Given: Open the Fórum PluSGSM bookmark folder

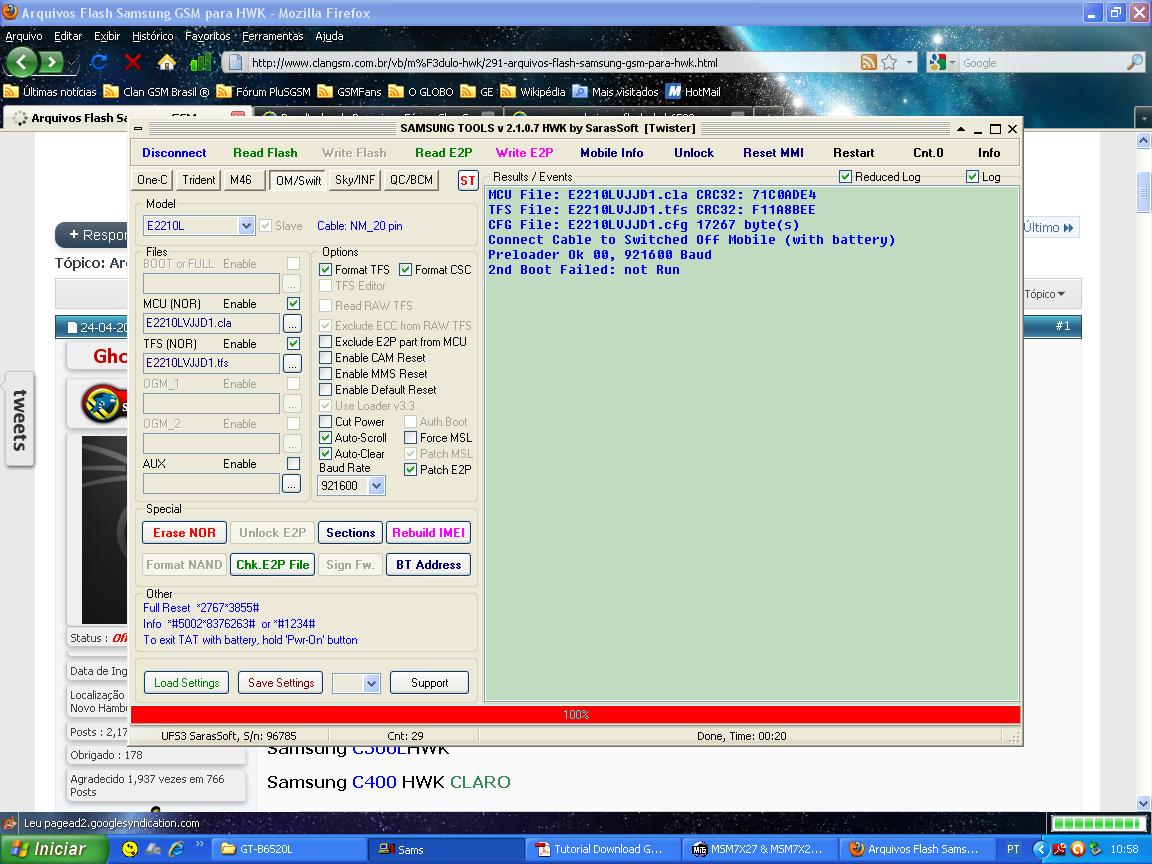Looking at the screenshot, I should tap(263, 92).
